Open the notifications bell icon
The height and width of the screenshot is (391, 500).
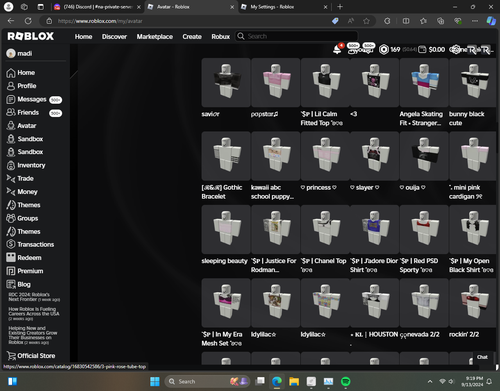tap(338, 49)
